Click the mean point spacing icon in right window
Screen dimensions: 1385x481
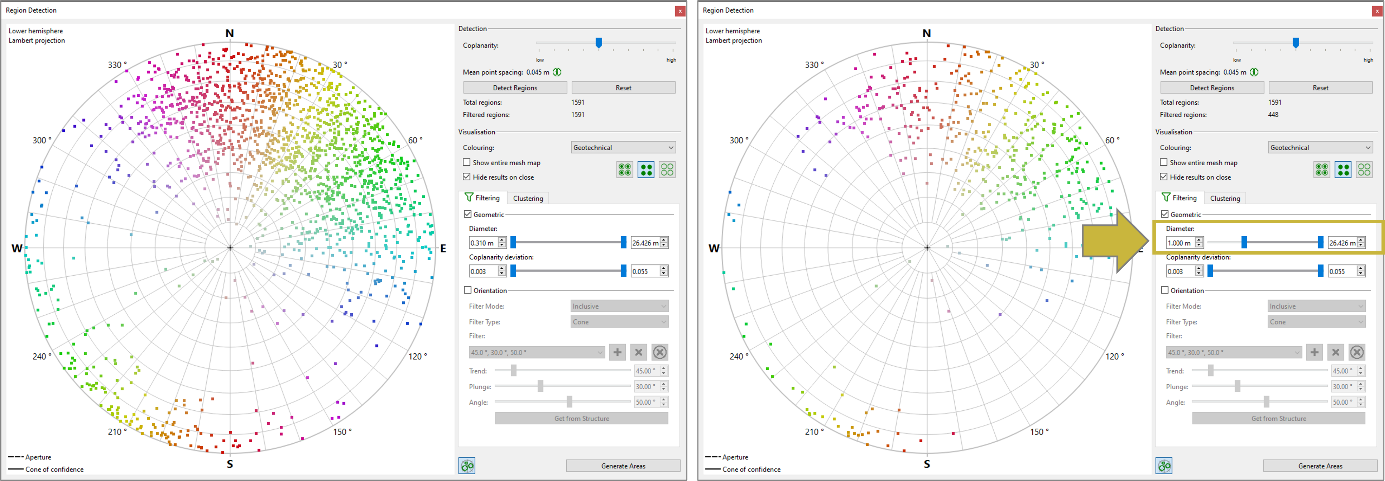pyautogui.click(x=1254, y=72)
